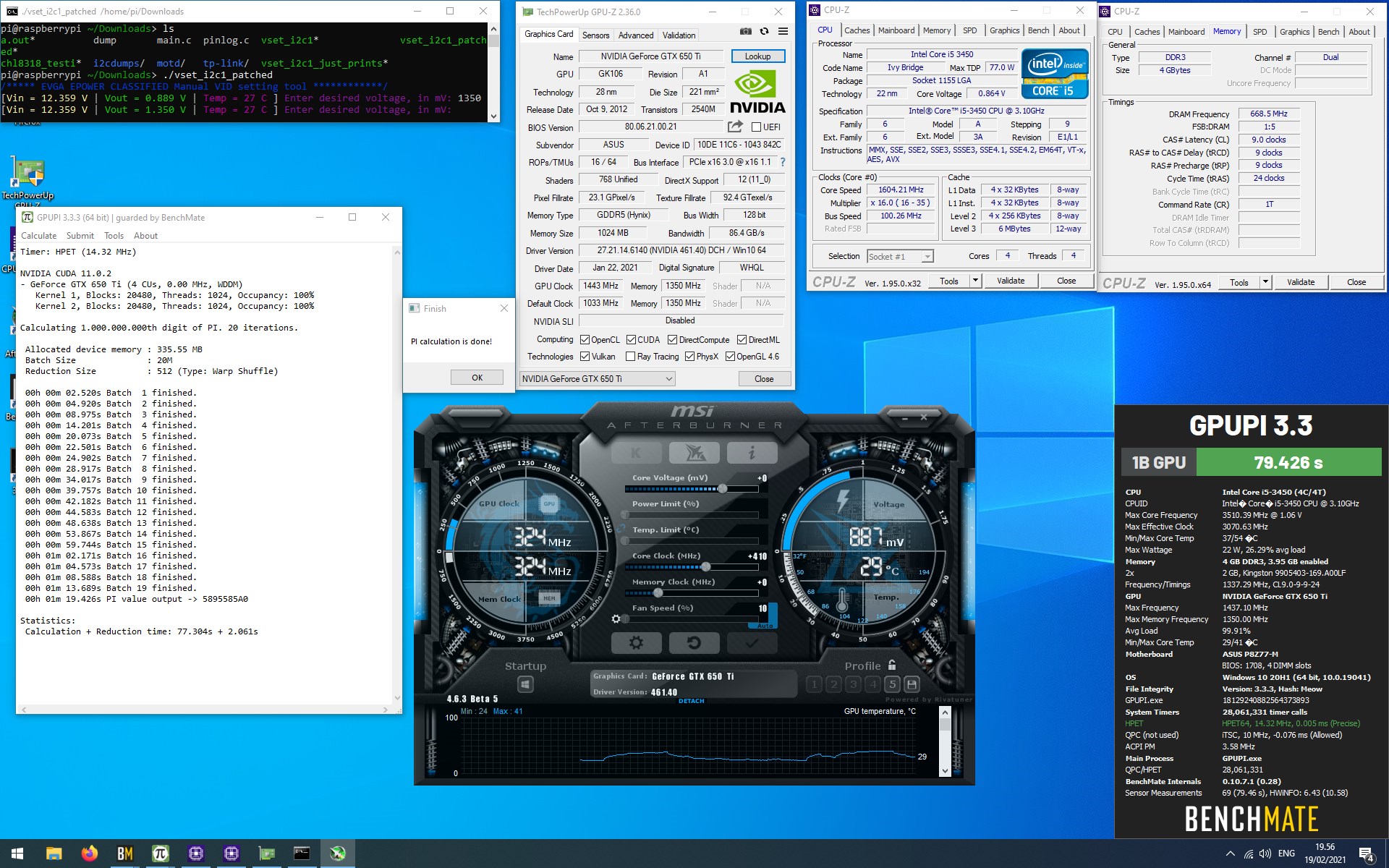Image resolution: width=1389 pixels, height=868 pixels.
Task: Select Afterburner profile slot 5
Action: pyautogui.click(x=892, y=684)
